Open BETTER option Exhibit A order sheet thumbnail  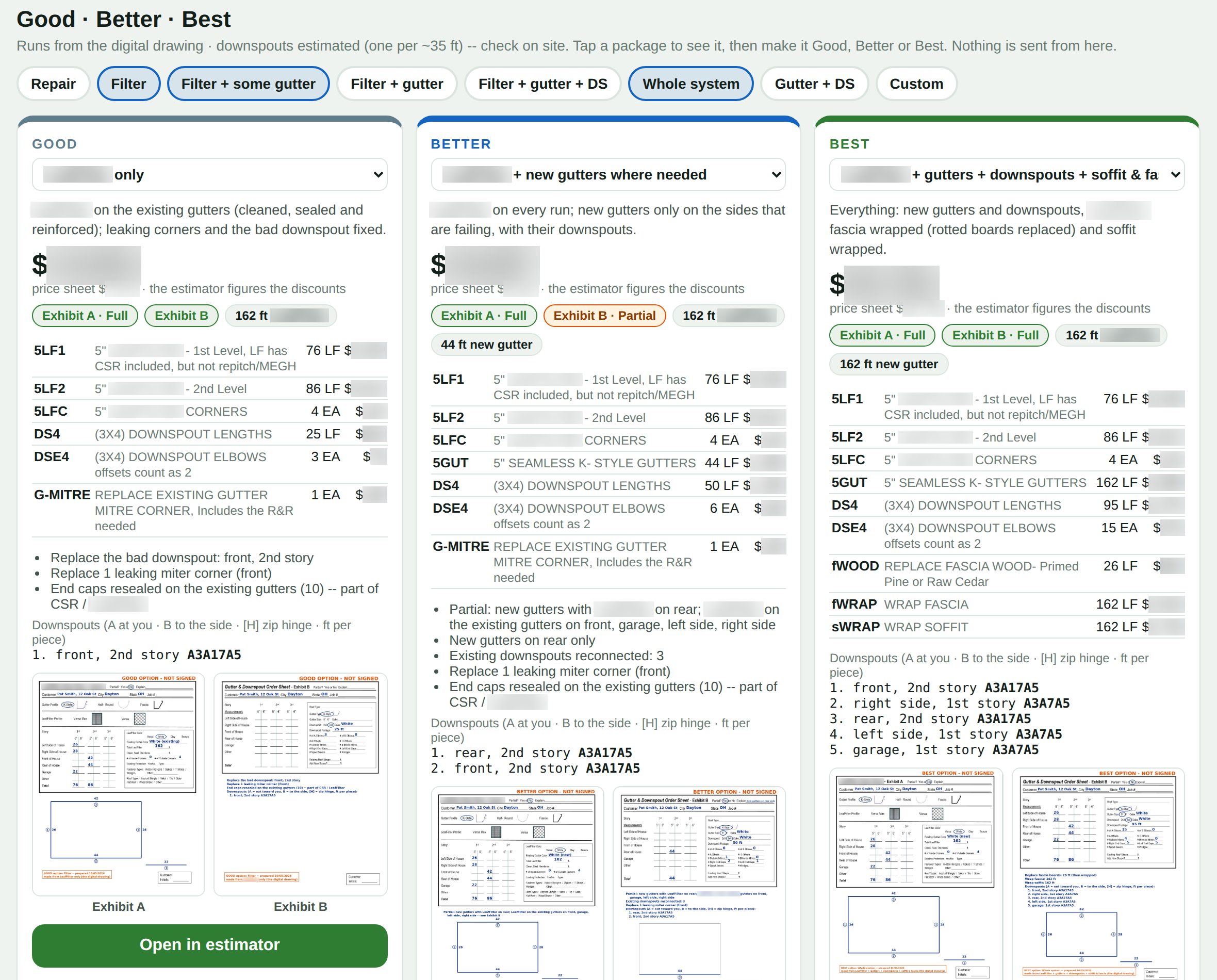point(517,884)
